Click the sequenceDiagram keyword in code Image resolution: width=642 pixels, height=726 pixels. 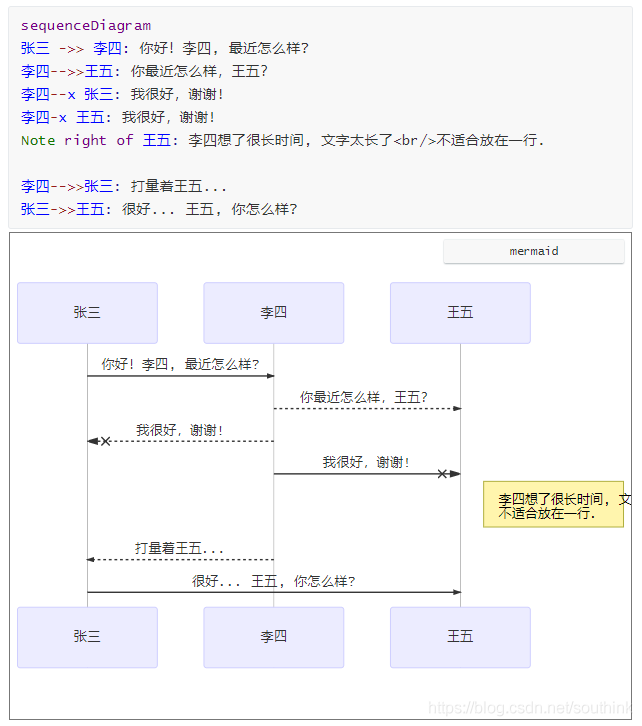[x=86, y=25]
